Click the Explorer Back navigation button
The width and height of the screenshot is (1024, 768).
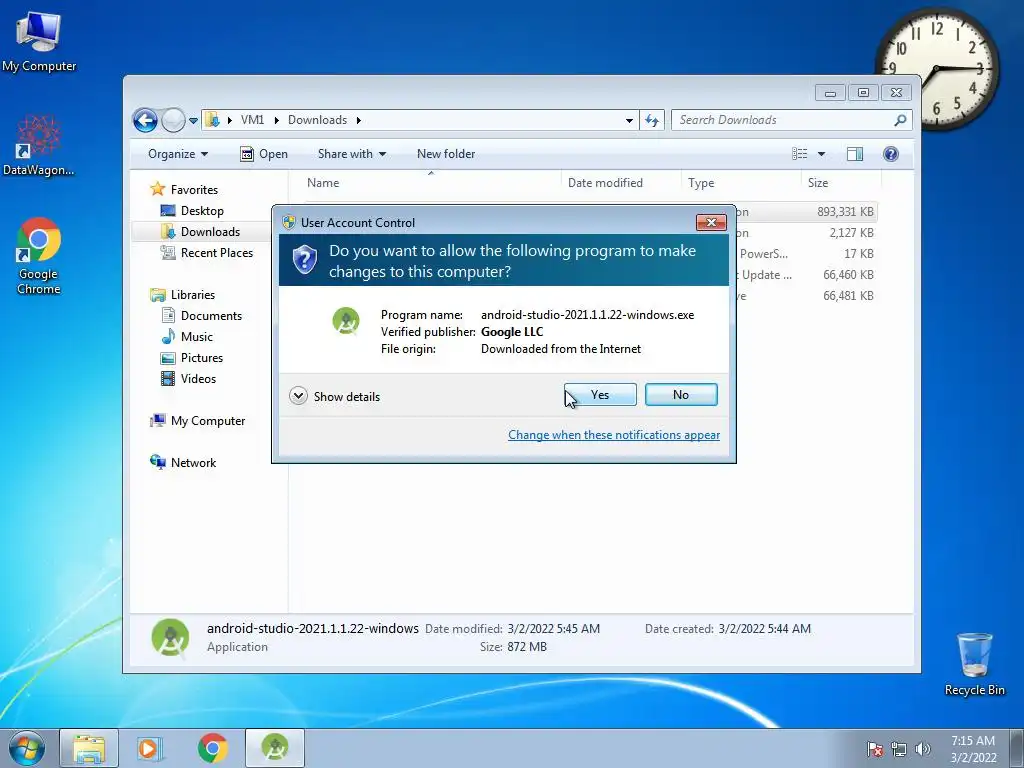(145, 120)
